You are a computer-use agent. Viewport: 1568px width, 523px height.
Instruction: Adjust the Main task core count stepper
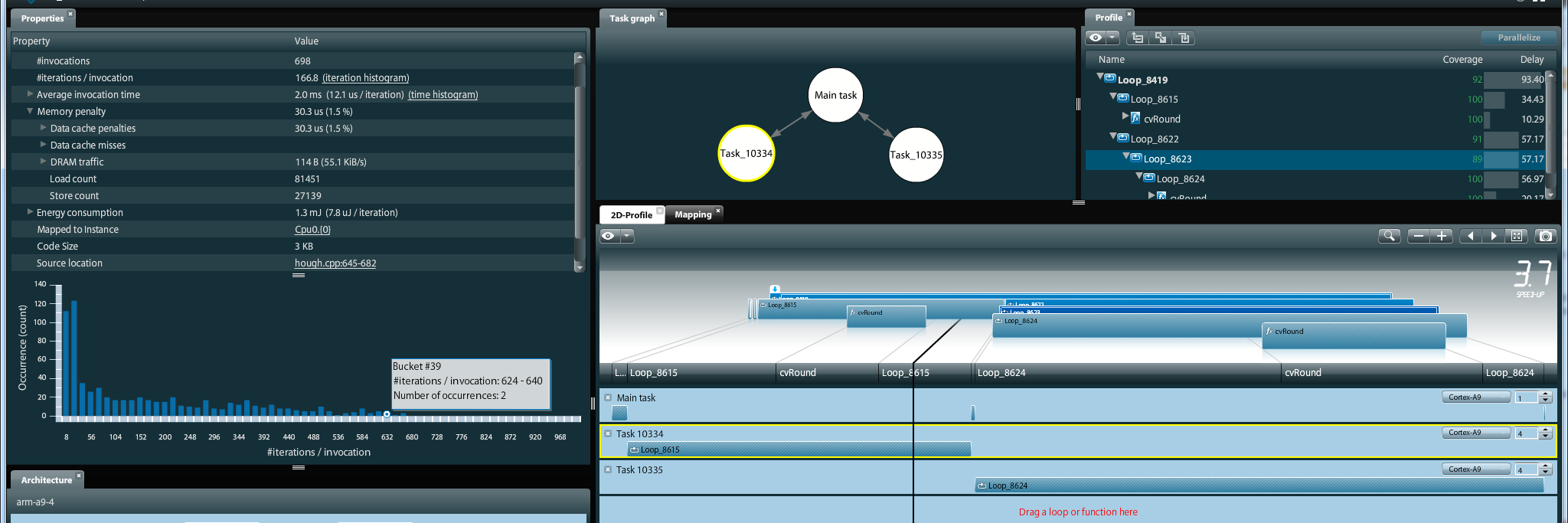tap(1546, 397)
